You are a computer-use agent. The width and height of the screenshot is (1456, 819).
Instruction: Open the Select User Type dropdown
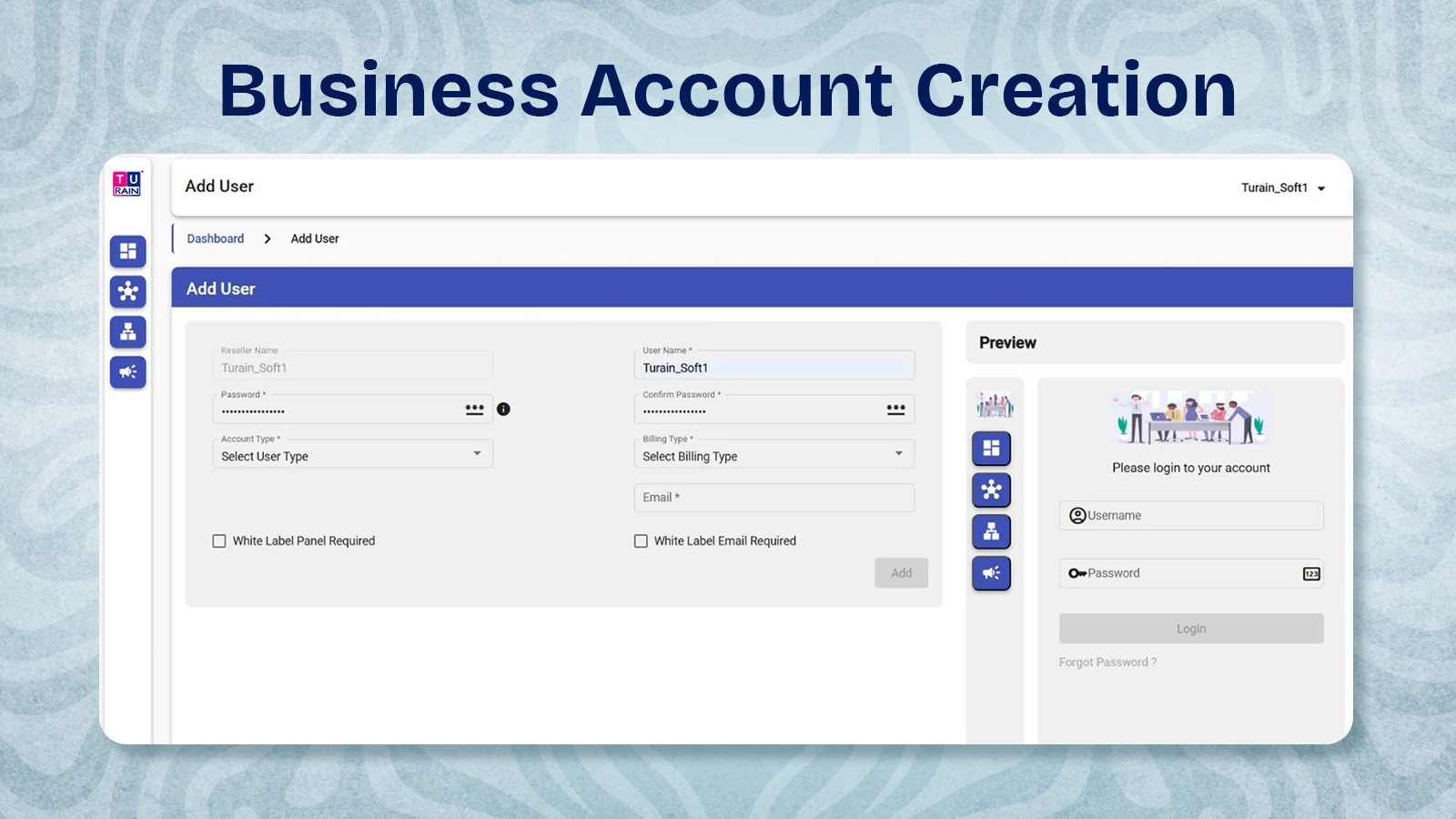pyautogui.click(x=352, y=454)
